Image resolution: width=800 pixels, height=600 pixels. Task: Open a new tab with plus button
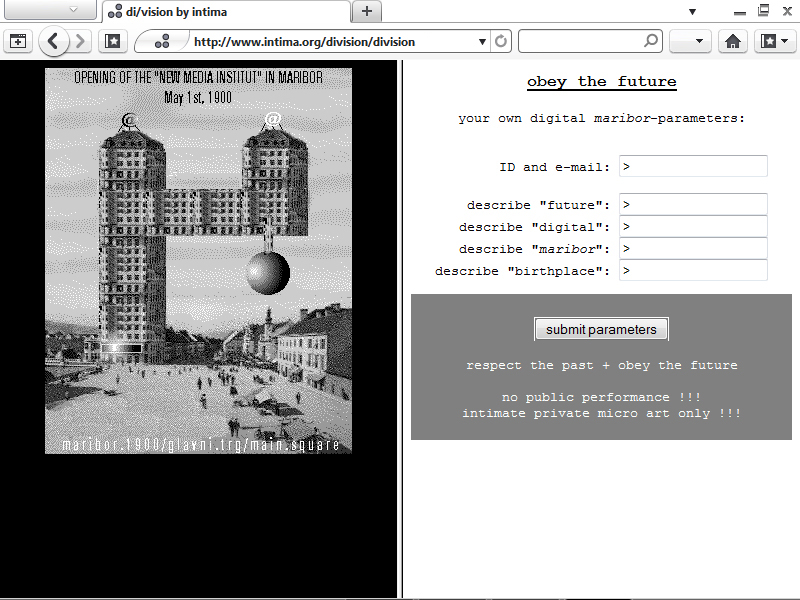367,11
